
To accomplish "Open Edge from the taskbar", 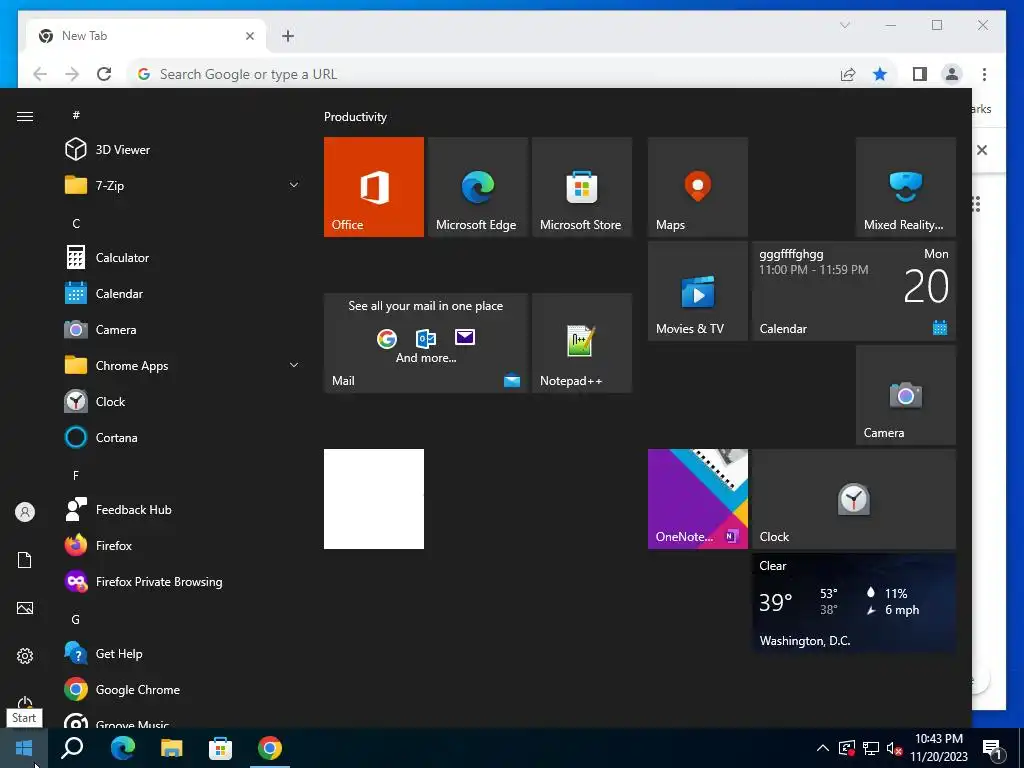I will [122, 748].
